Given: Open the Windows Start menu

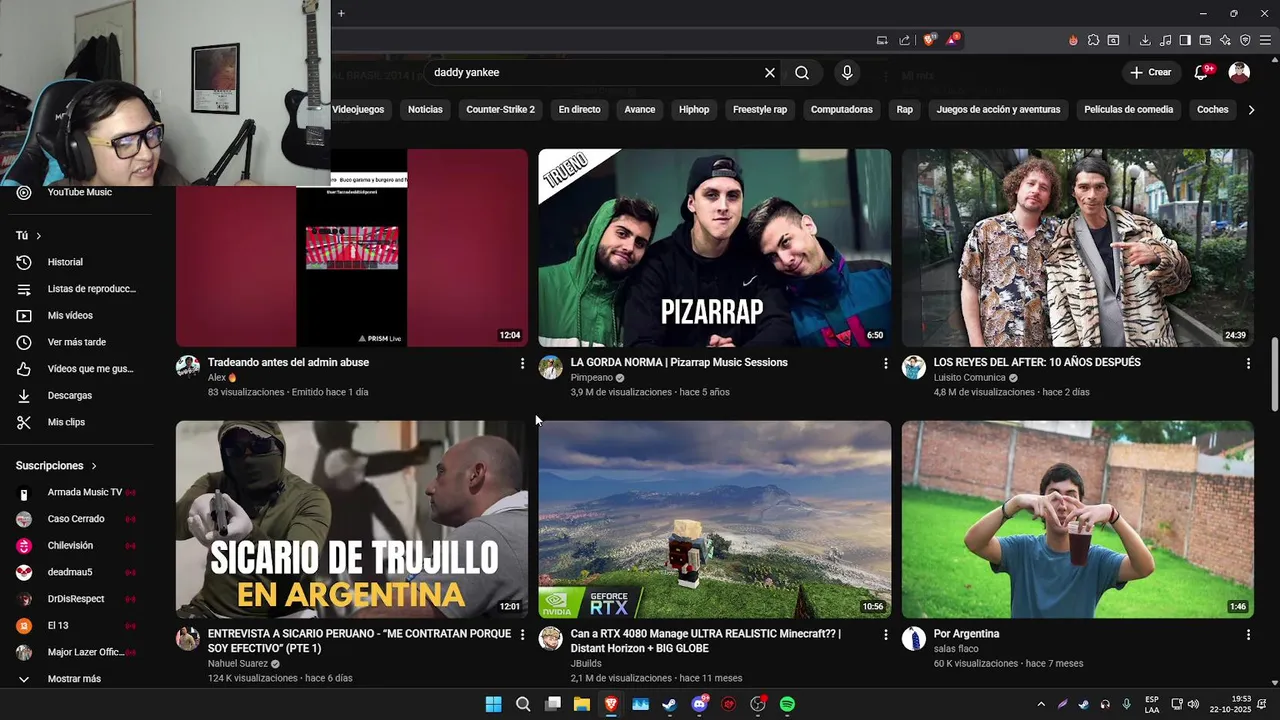Looking at the screenshot, I should [x=493, y=704].
